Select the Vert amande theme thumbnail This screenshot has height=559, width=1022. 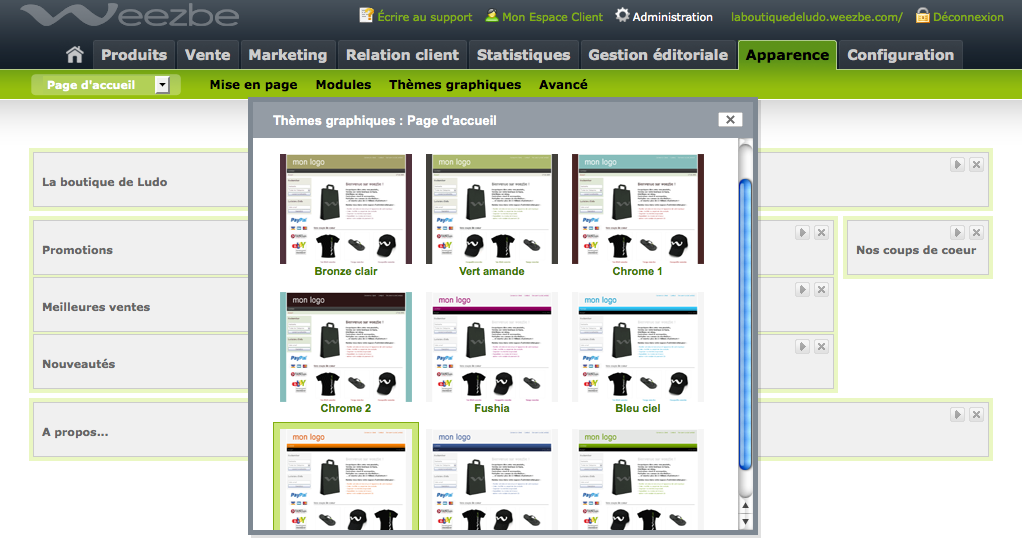click(x=491, y=209)
